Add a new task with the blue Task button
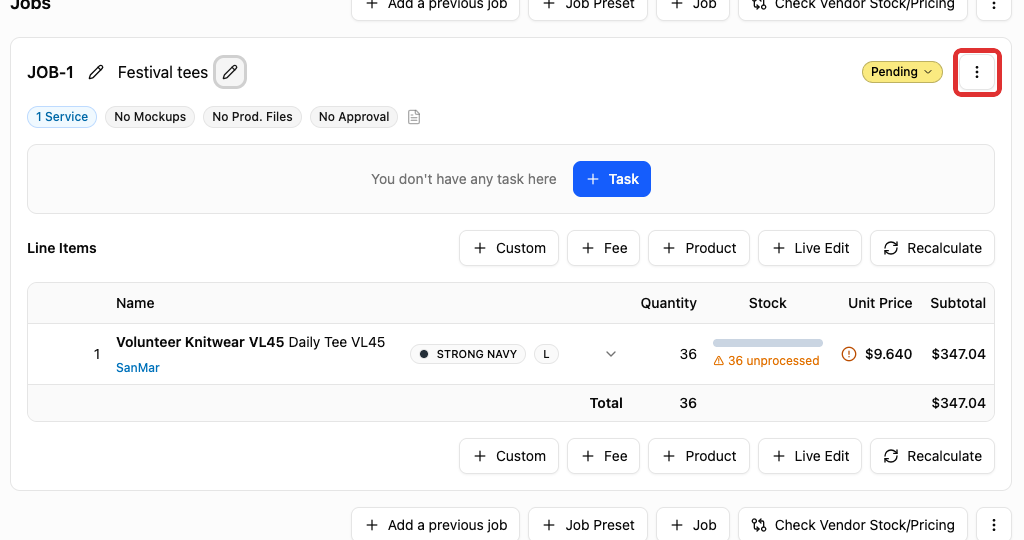The width and height of the screenshot is (1024, 540). [x=612, y=179]
